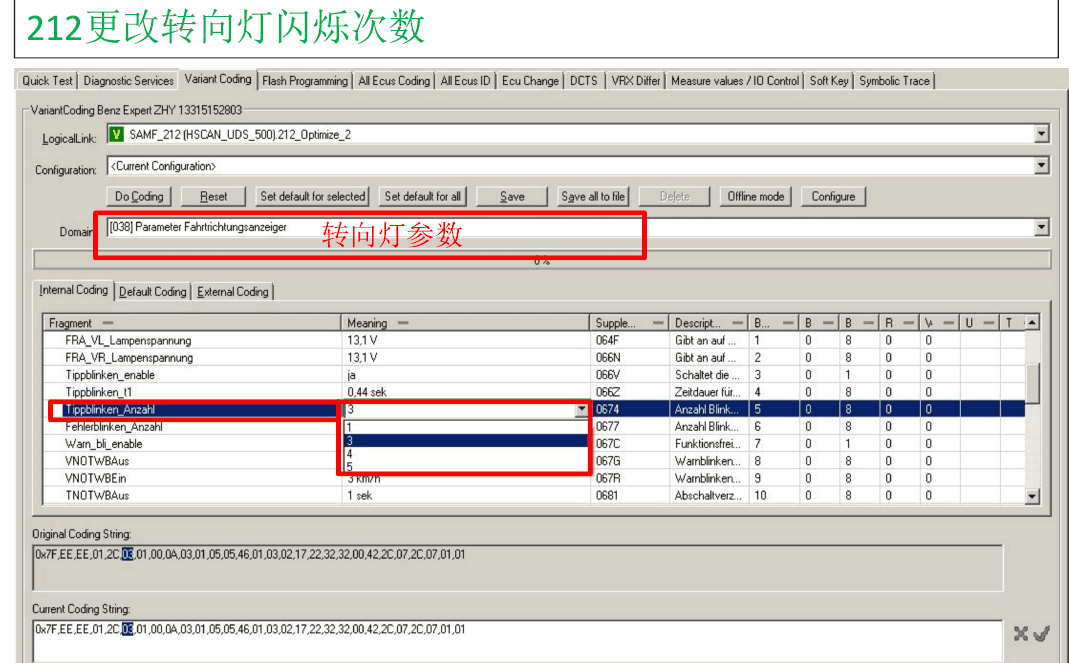The image size is (1069, 663).
Task: Click the Save all to file button
Action: [x=593, y=197]
